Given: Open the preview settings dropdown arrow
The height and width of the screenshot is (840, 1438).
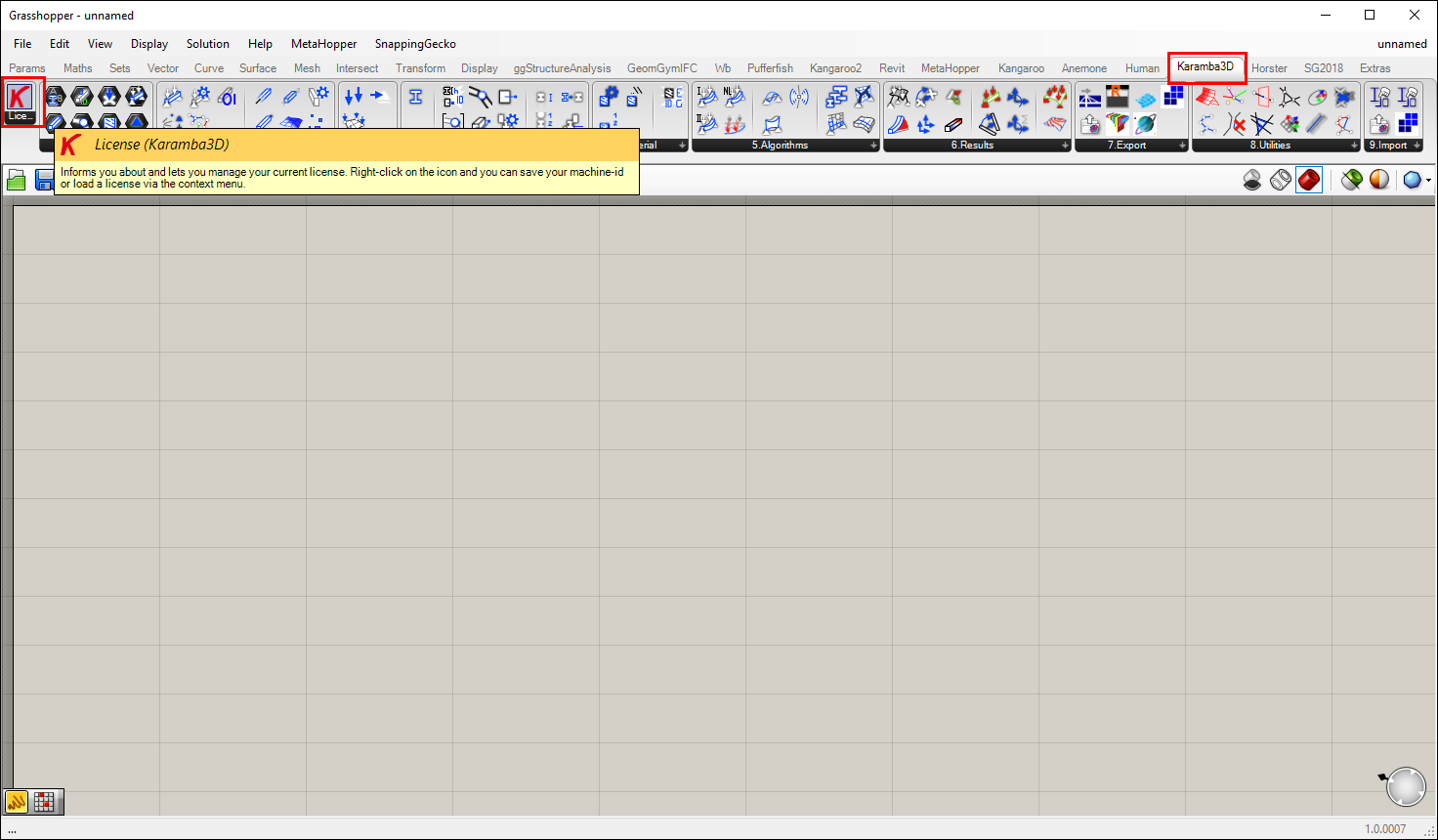Looking at the screenshot, I should [1428, 181].
